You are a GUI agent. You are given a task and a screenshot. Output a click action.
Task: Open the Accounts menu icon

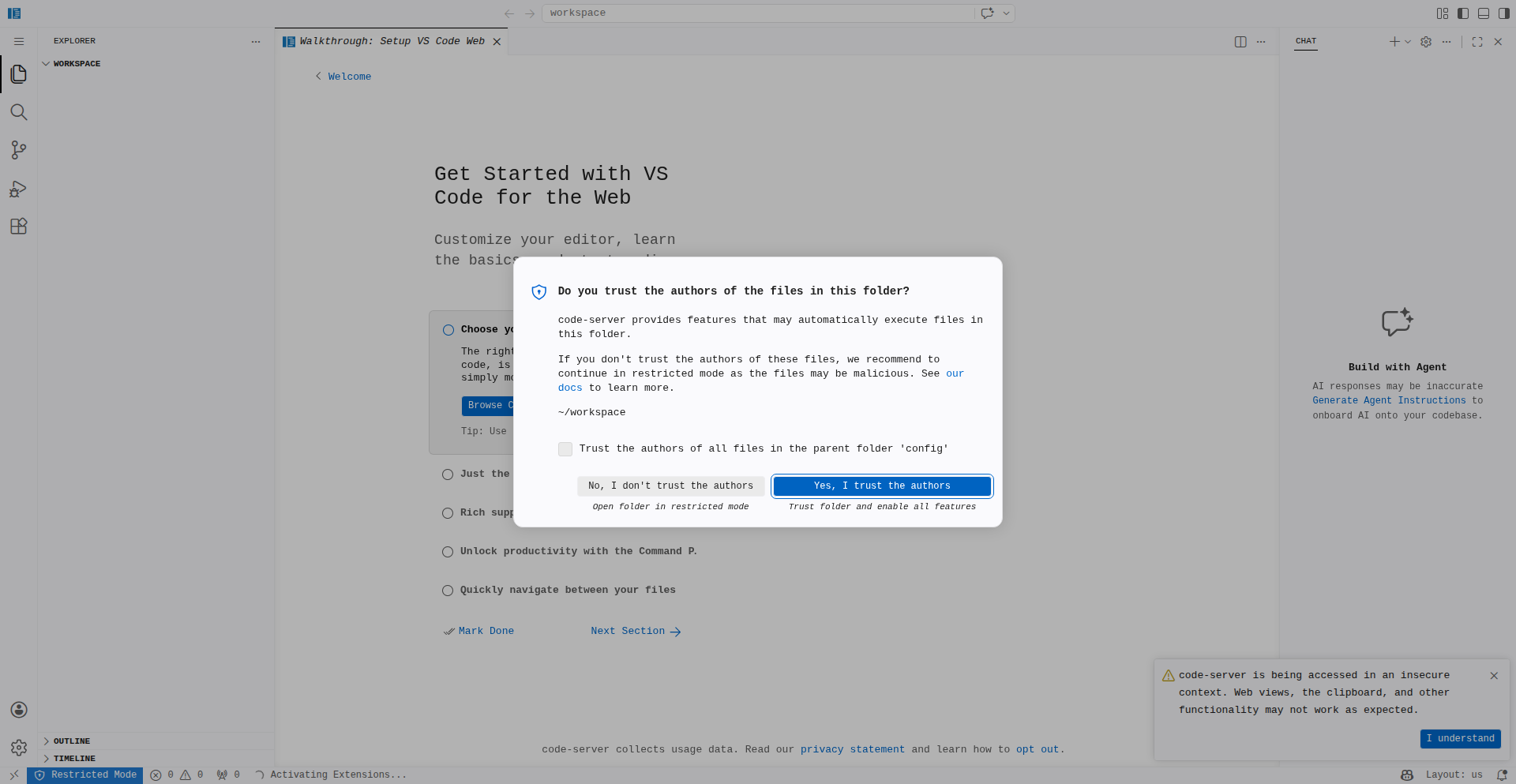(x=19, y=710)
